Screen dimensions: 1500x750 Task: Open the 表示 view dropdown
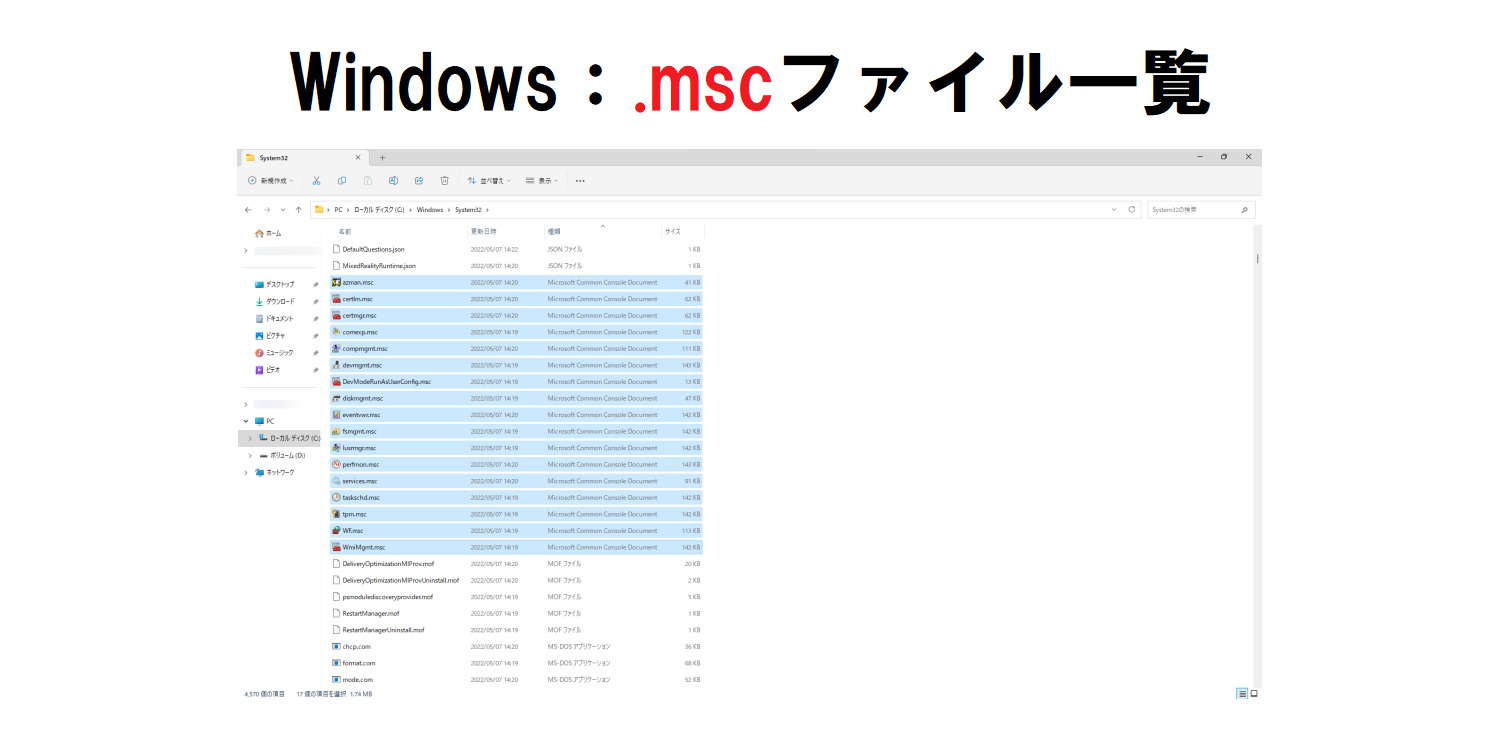543,181
